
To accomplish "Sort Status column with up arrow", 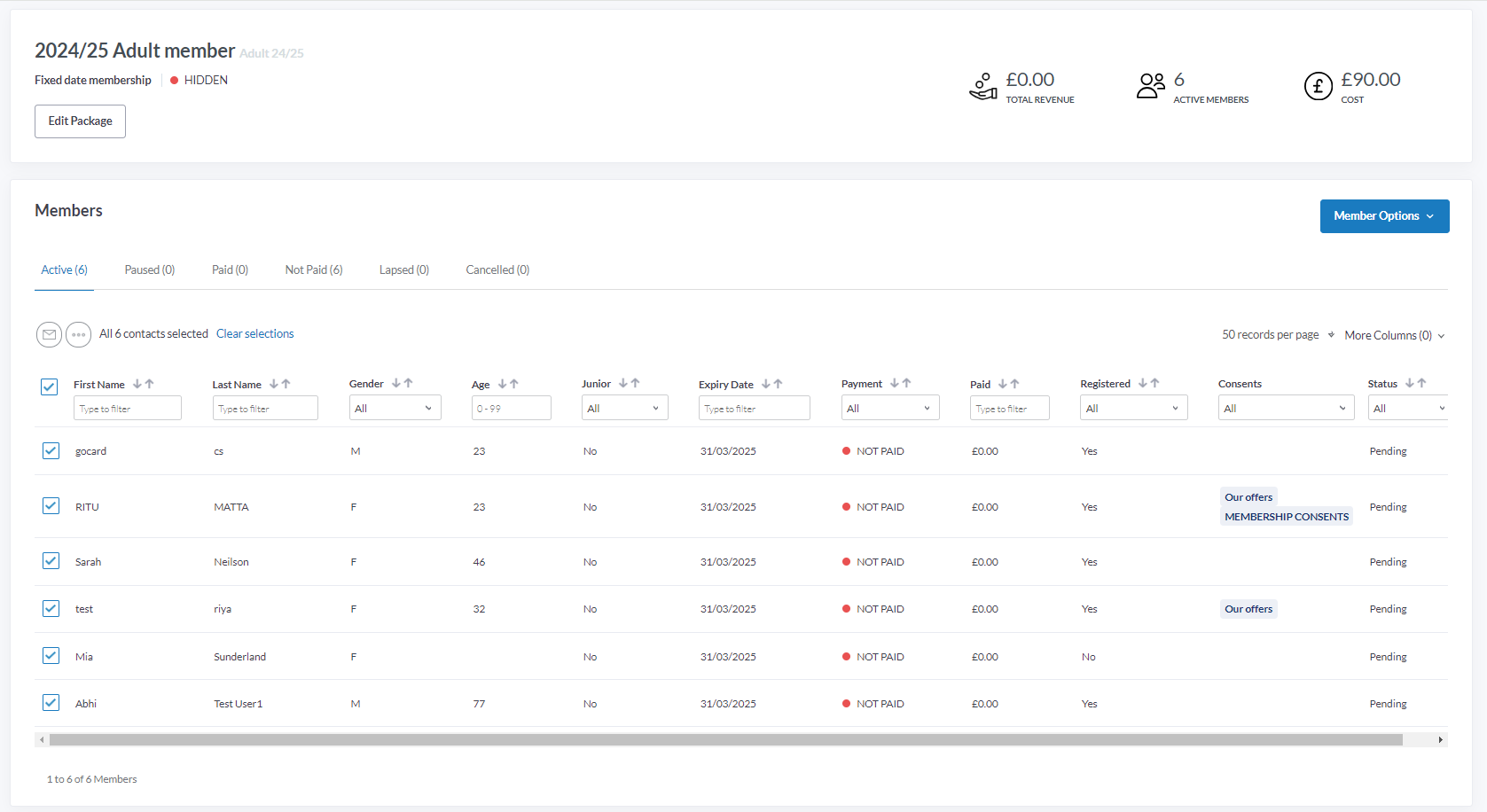I will coord(1421,383).
